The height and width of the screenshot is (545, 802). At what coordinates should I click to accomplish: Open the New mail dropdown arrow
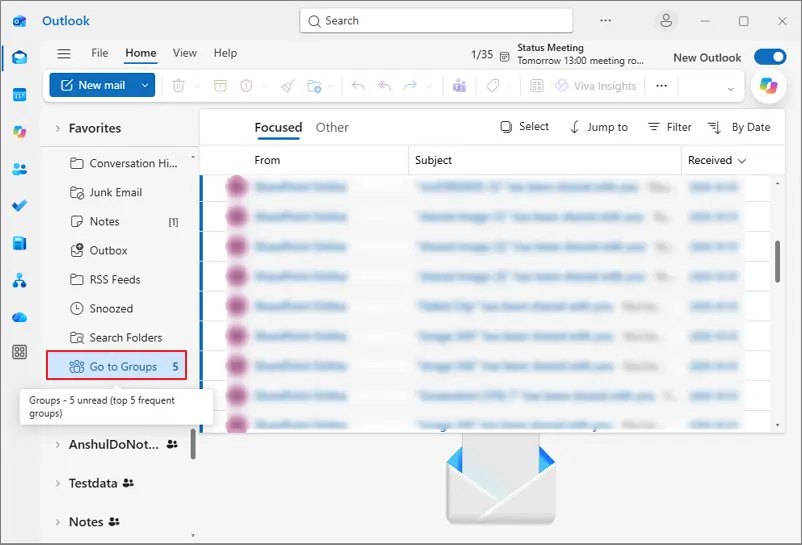[x=145, y=85]
